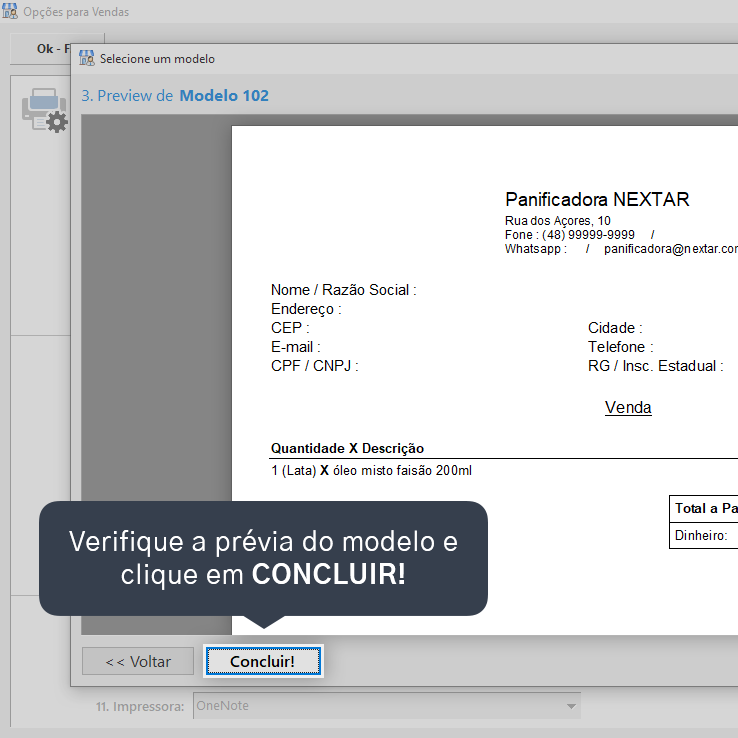Click the Quantidade X Descrição header
Image resolution: width=738 pixels, height=738 pixels.
(347, 448)
